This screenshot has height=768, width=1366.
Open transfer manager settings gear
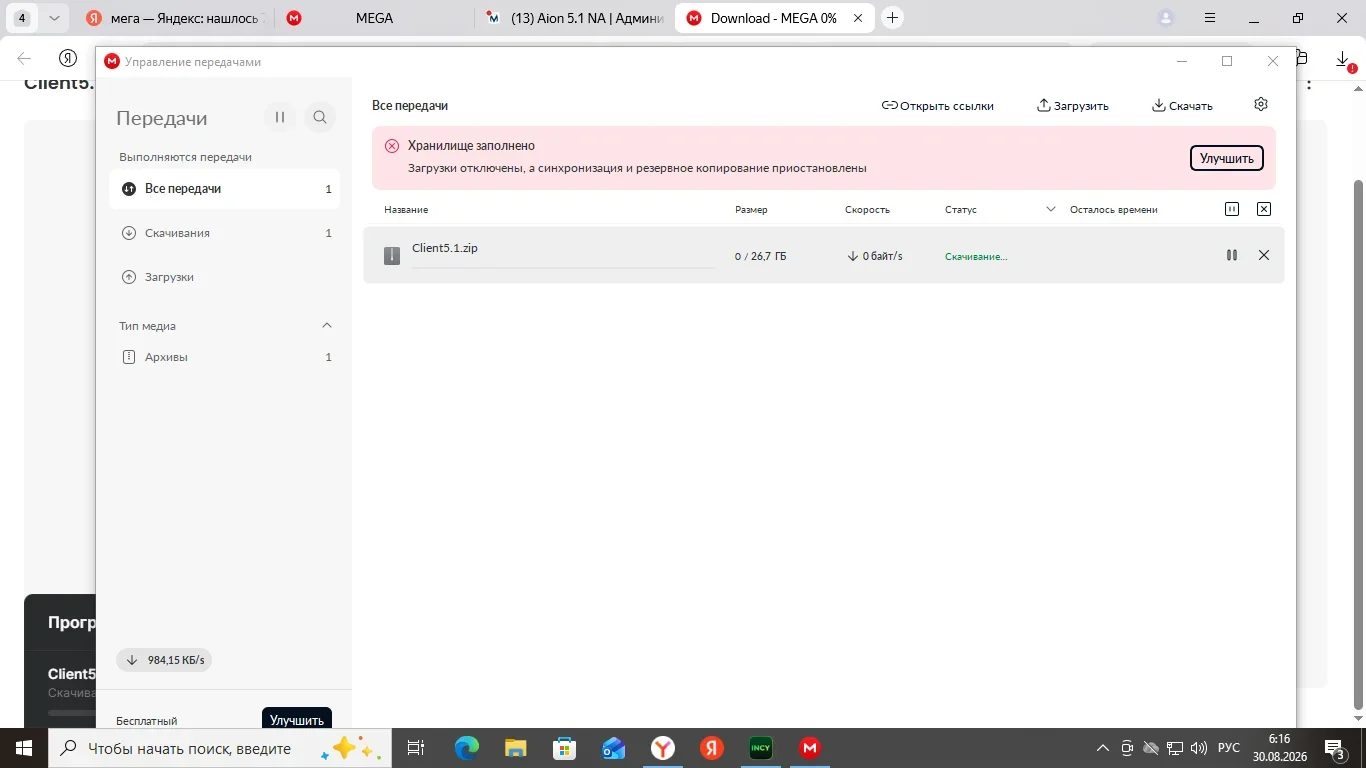[x=1261, y=105]
